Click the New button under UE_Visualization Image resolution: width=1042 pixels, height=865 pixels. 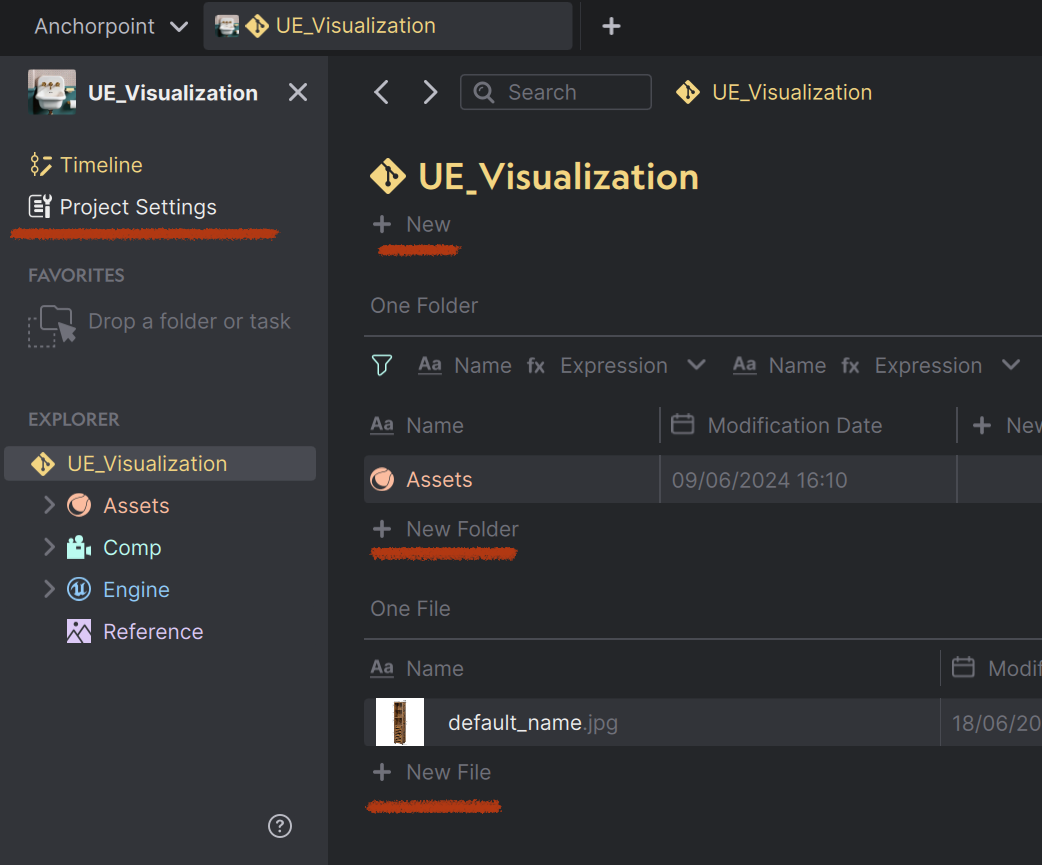pyautogui.click(x=412, y=224)
